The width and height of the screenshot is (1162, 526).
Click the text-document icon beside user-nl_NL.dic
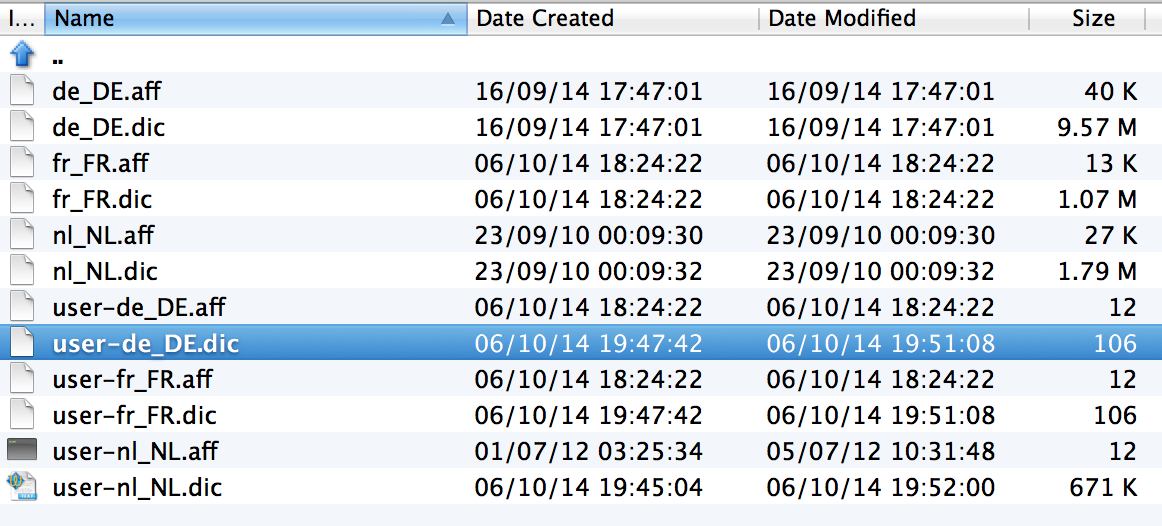coord(21,487)
